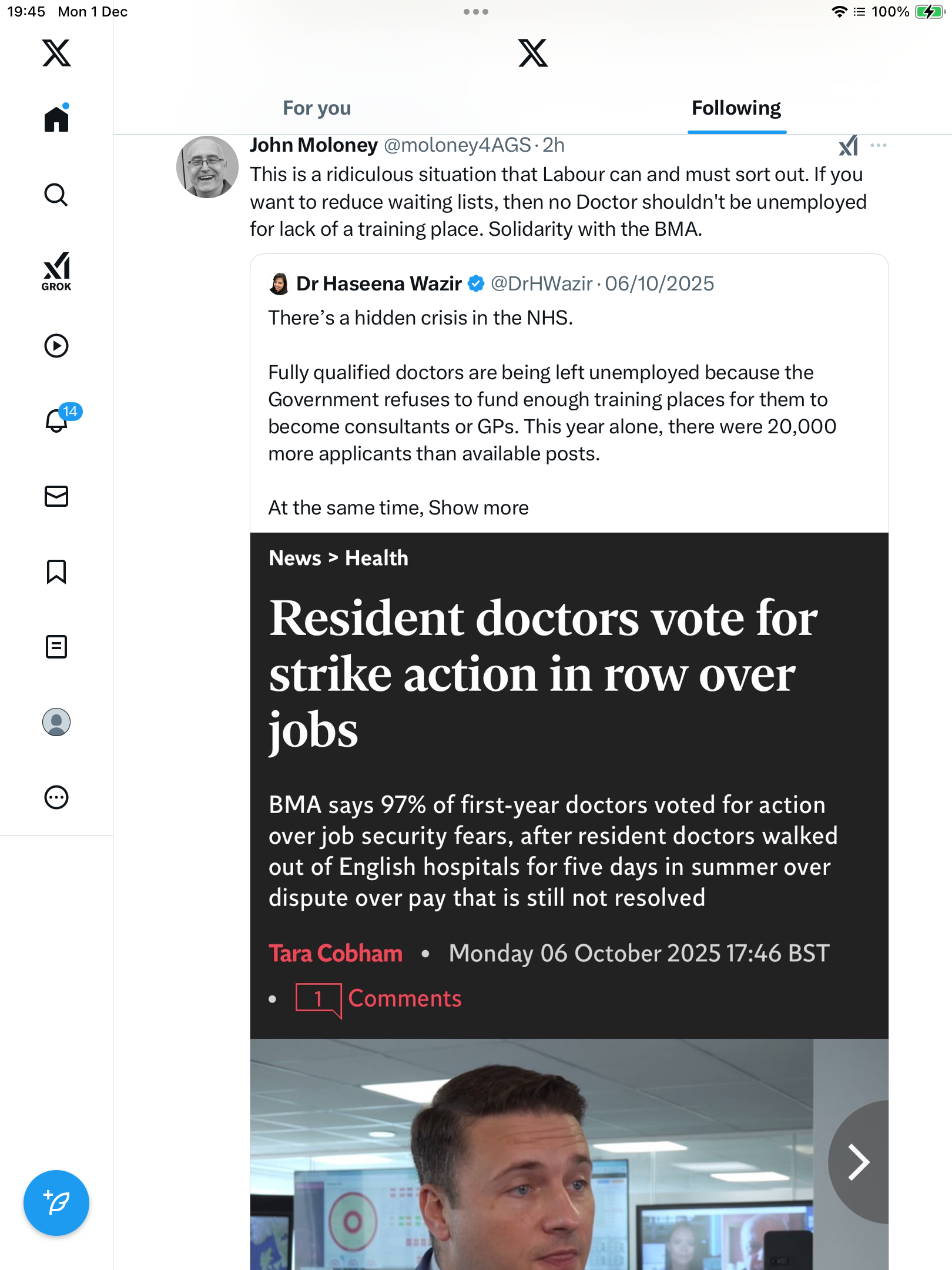This screenshot has height=1270, width=952.
Task: Open Direct Messages envelope icon
Action: point(56,496)
